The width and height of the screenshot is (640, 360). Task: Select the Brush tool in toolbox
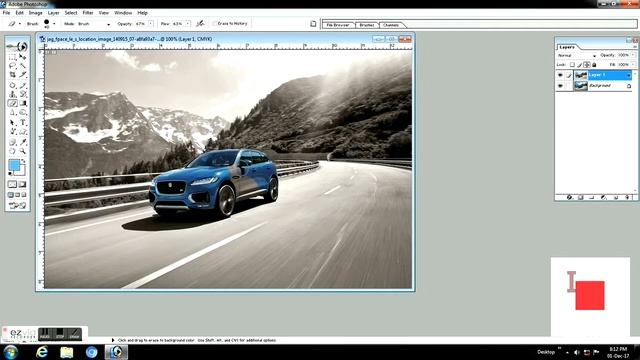(23, 85)
